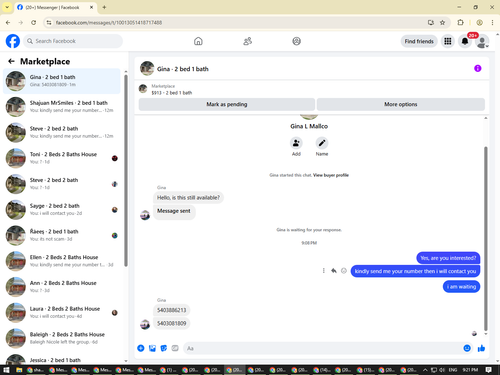The height and width of the screenshot is (375, 500).
Task: Open the Laura - 2 Beds 2 Baths House chat
Action: [62, 312]
